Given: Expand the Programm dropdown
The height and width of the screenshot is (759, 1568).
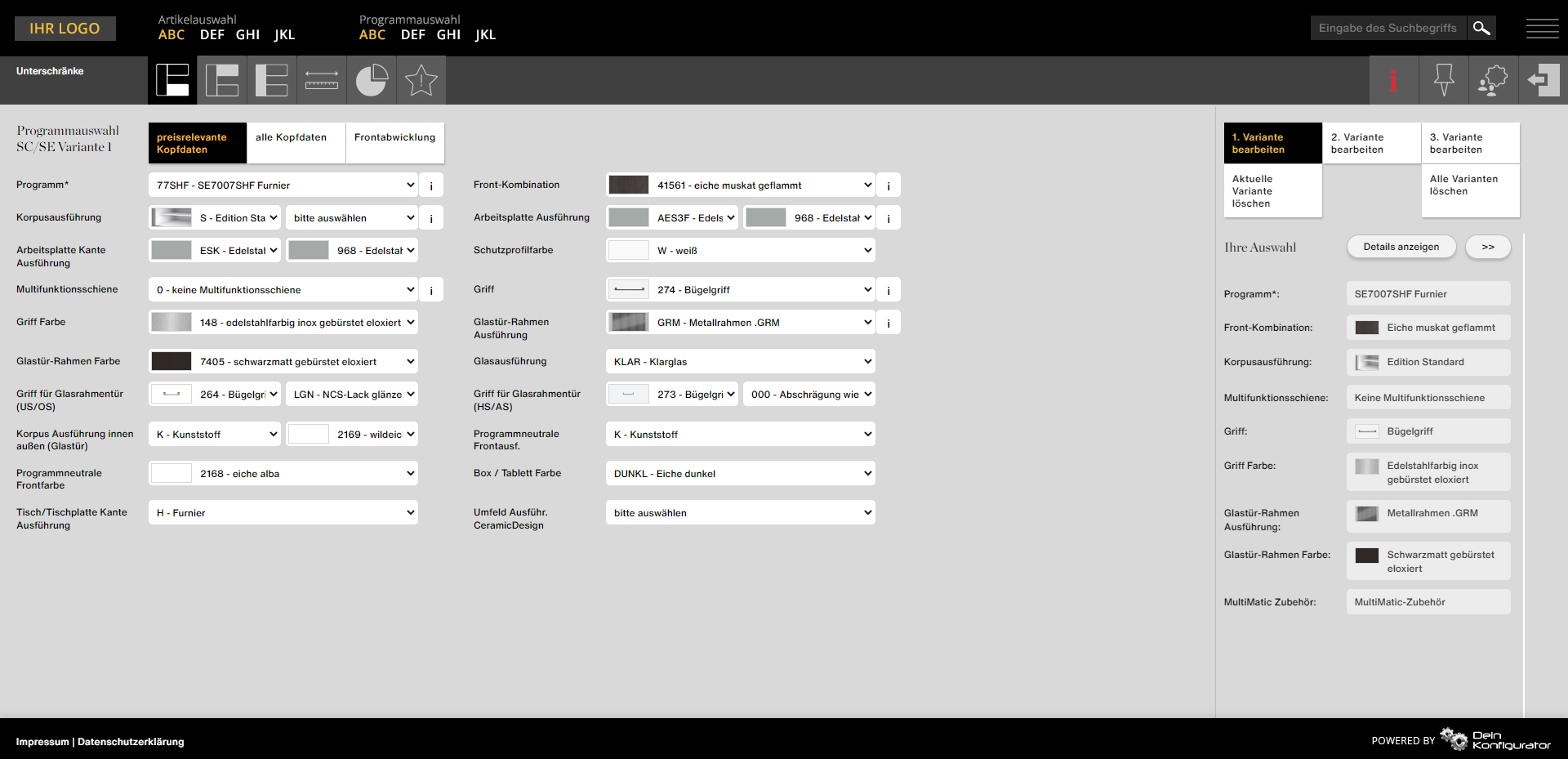Looking at the screenshot, I should pyautogui.click(x=283, y=185).
